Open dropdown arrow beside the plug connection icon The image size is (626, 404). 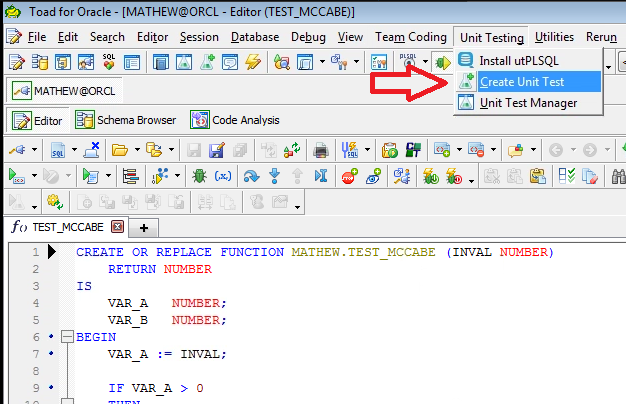[x=34, y=150]
